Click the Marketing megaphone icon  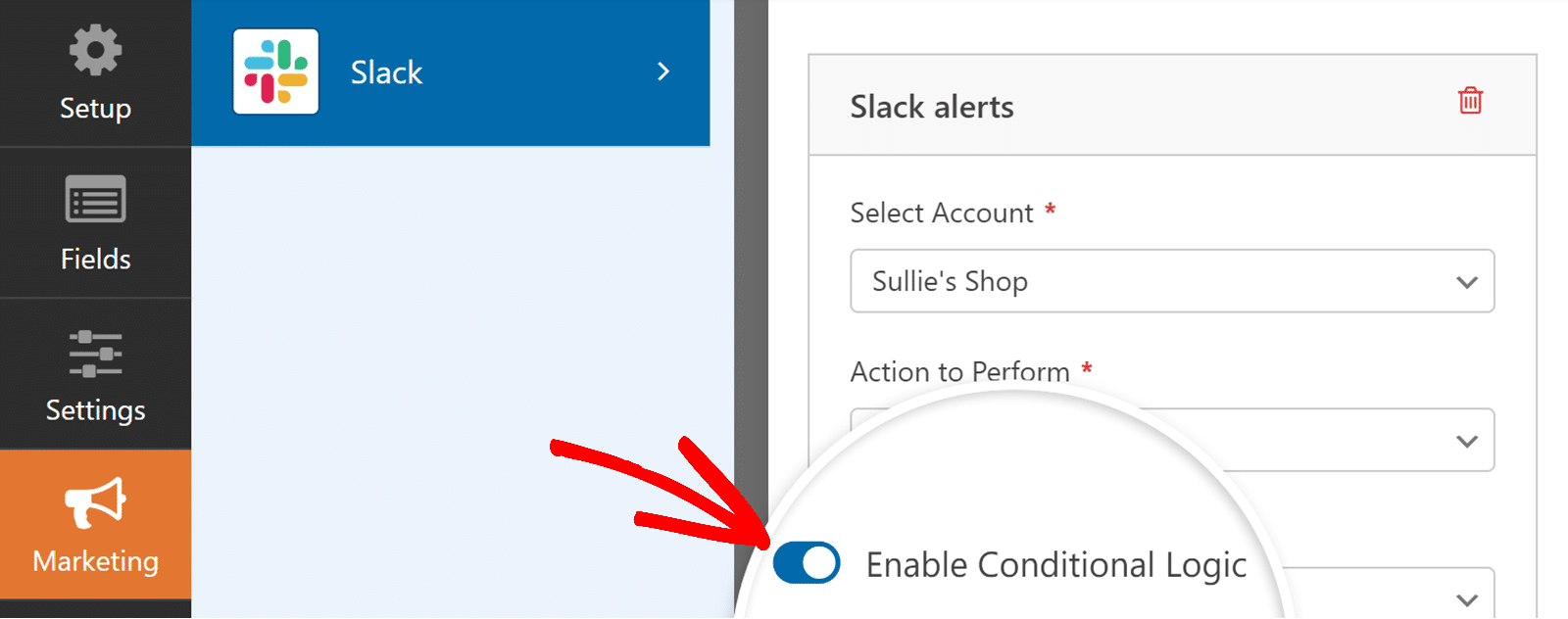[95, 502]
